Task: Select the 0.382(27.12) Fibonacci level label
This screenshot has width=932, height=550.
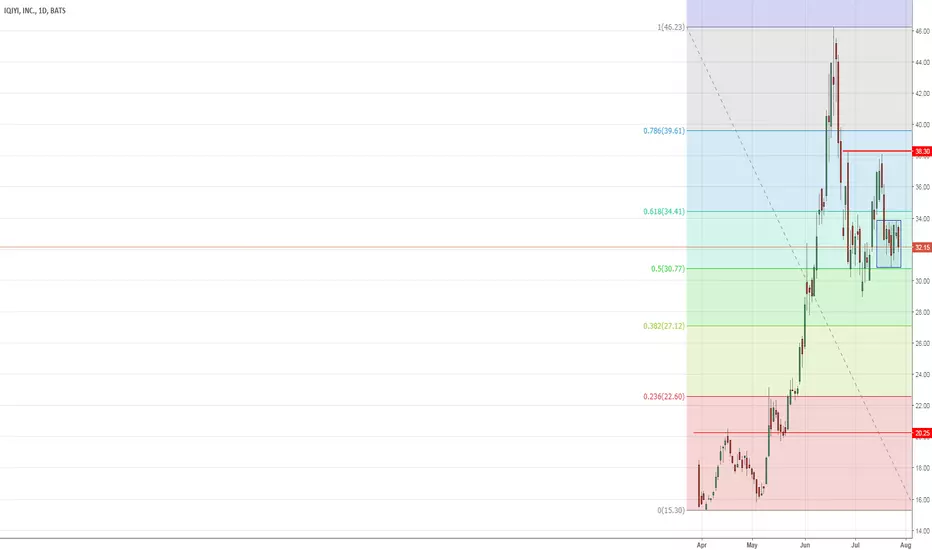Action: [664, 326]
